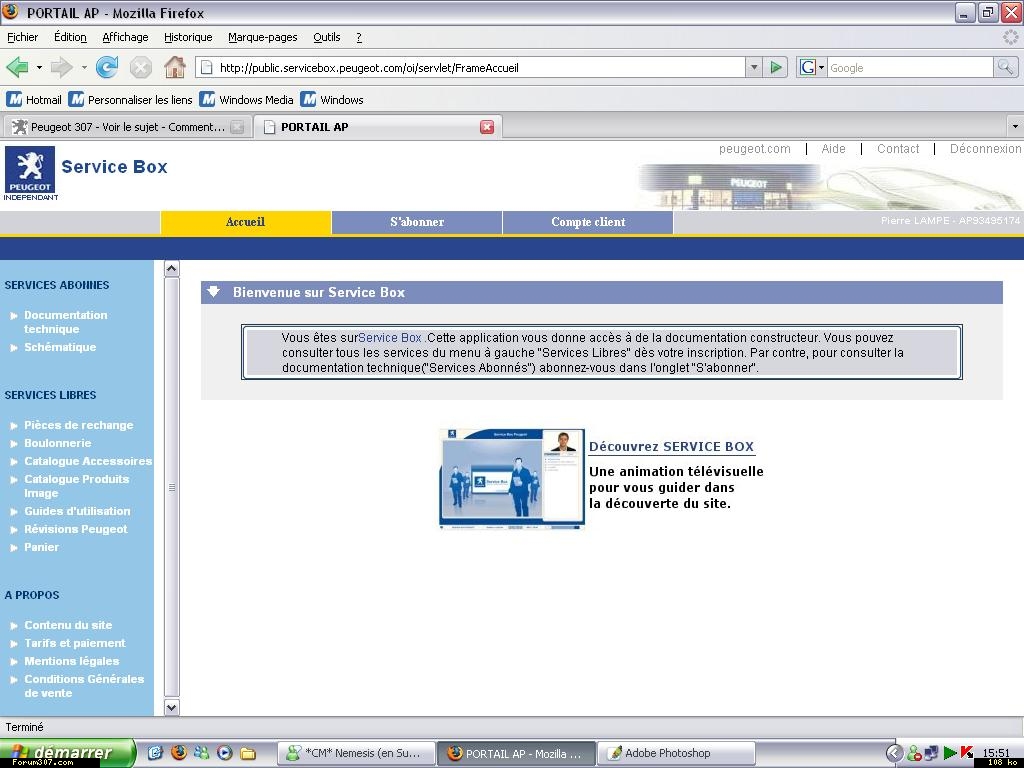Switch to Adobe Photoshop in the taskbar

677,753
